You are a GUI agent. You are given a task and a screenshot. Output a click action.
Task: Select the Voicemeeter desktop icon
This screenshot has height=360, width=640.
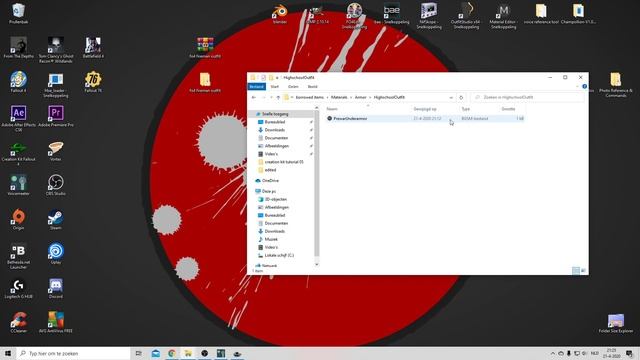18,185
